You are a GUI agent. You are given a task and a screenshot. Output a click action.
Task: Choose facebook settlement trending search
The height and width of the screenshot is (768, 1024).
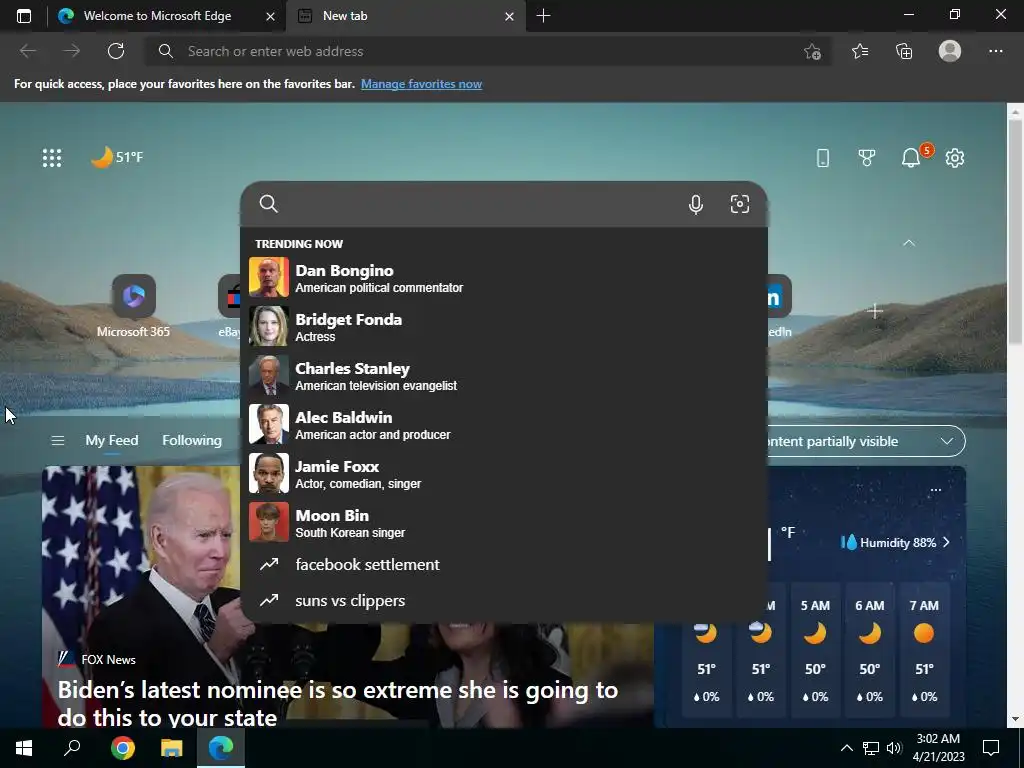pos(504,564)
